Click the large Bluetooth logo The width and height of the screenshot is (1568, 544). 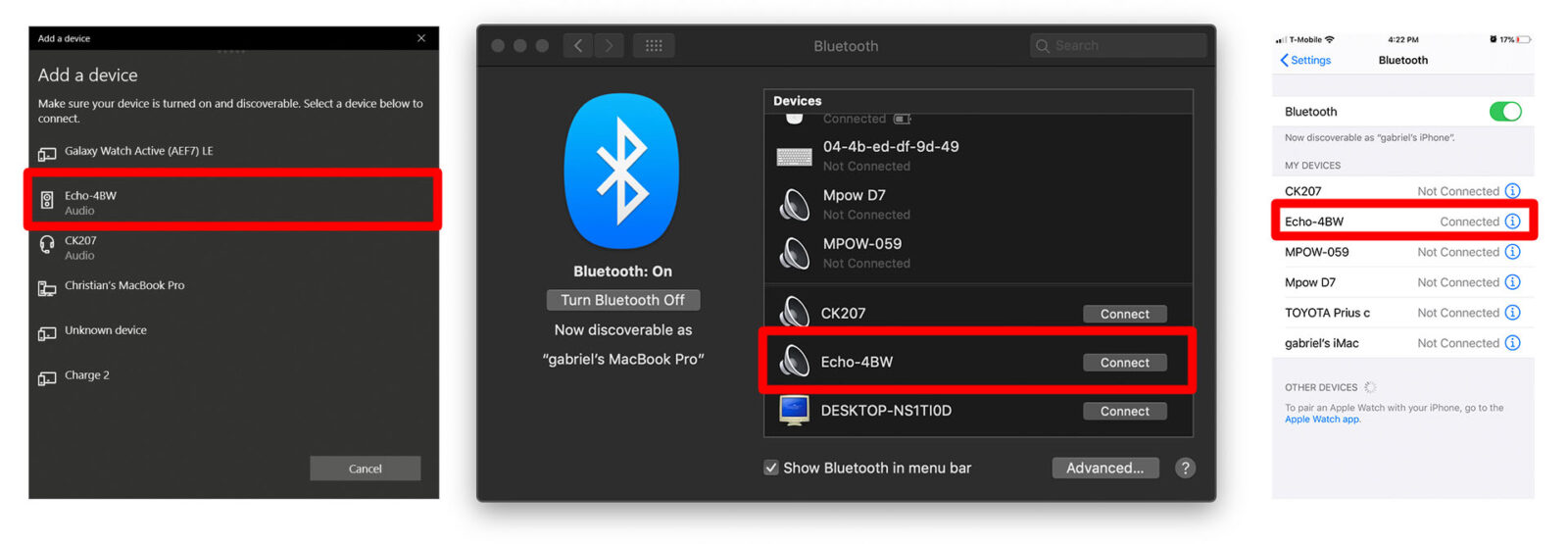(x=622, y=171)
